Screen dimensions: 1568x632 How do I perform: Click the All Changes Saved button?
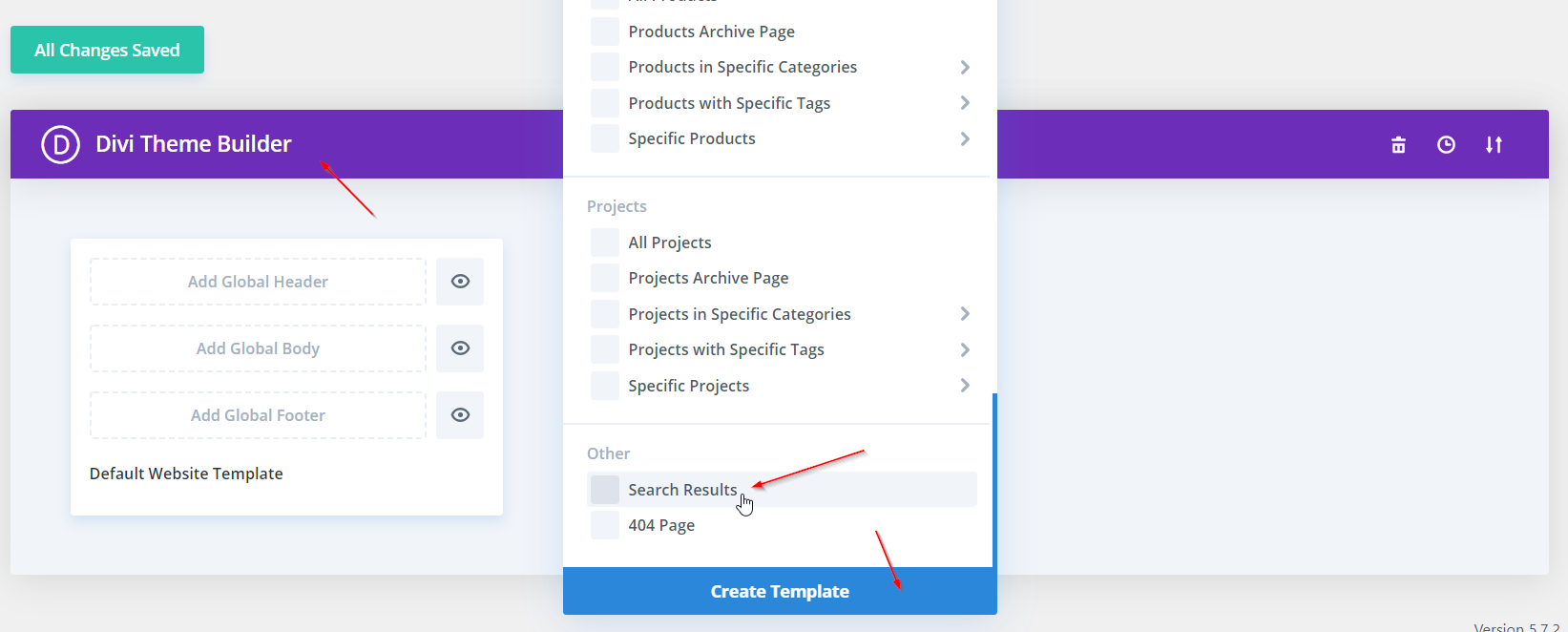pos(107,50)
